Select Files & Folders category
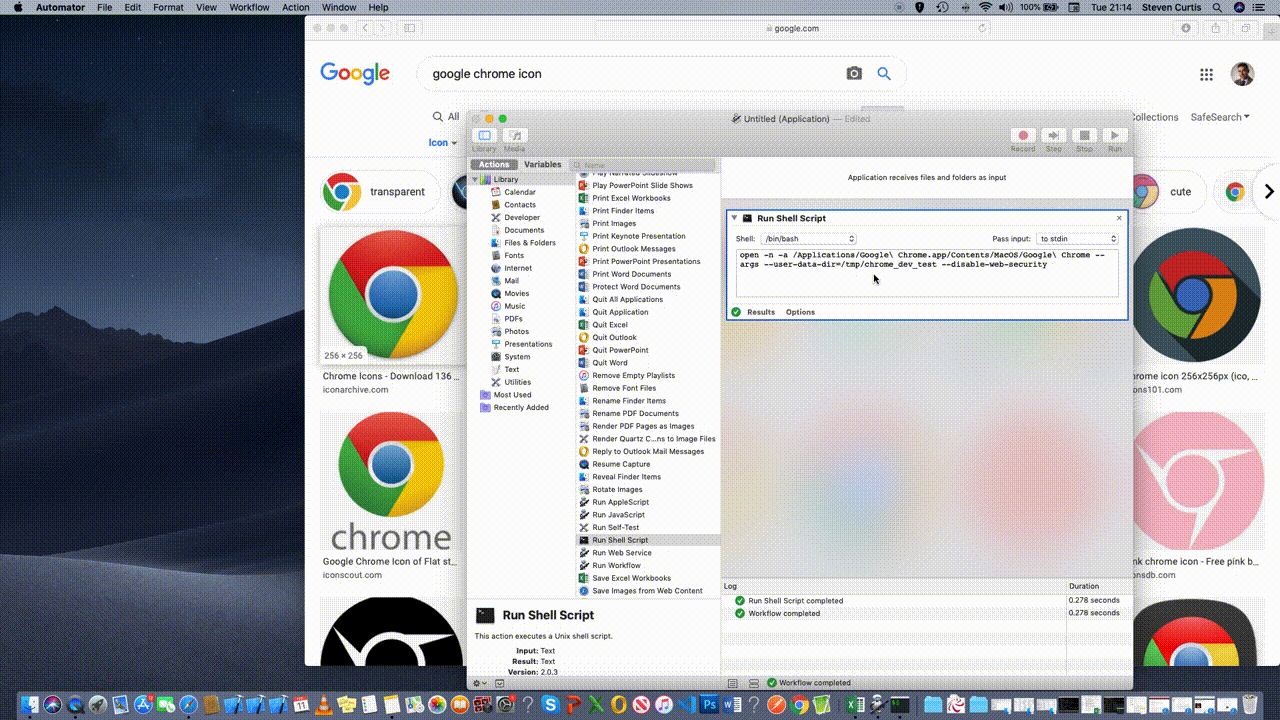 coord(529,243)
